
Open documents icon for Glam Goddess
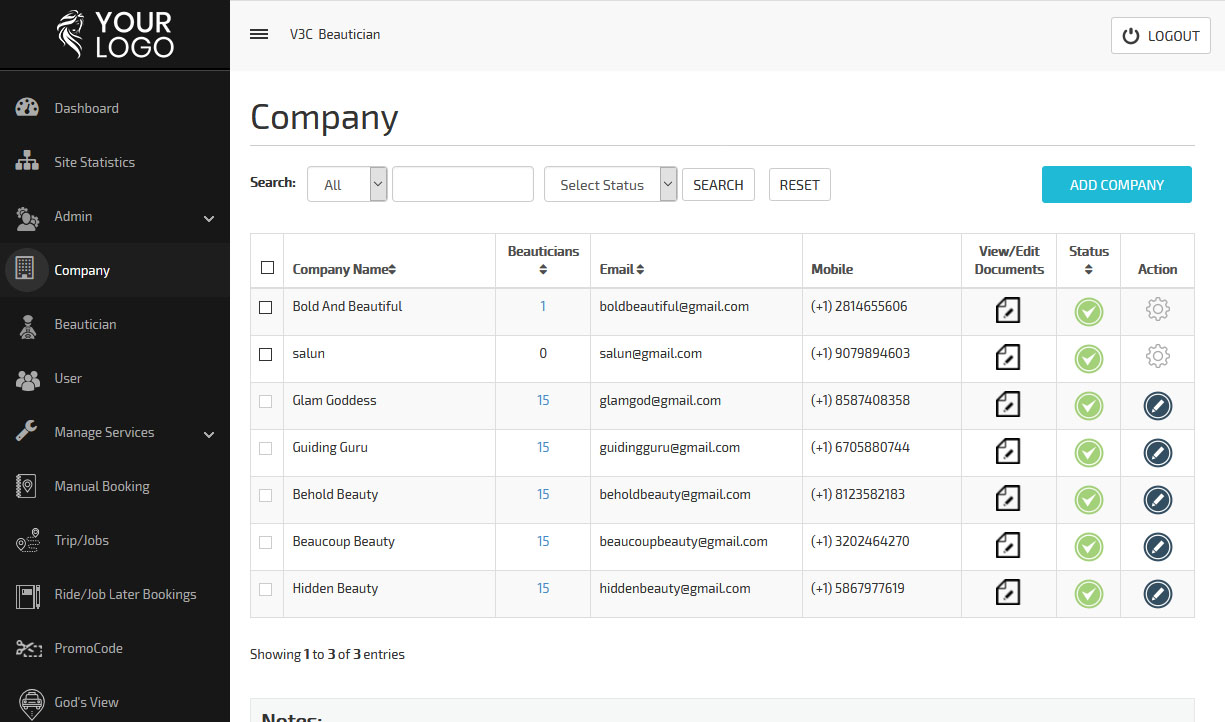1008,404
